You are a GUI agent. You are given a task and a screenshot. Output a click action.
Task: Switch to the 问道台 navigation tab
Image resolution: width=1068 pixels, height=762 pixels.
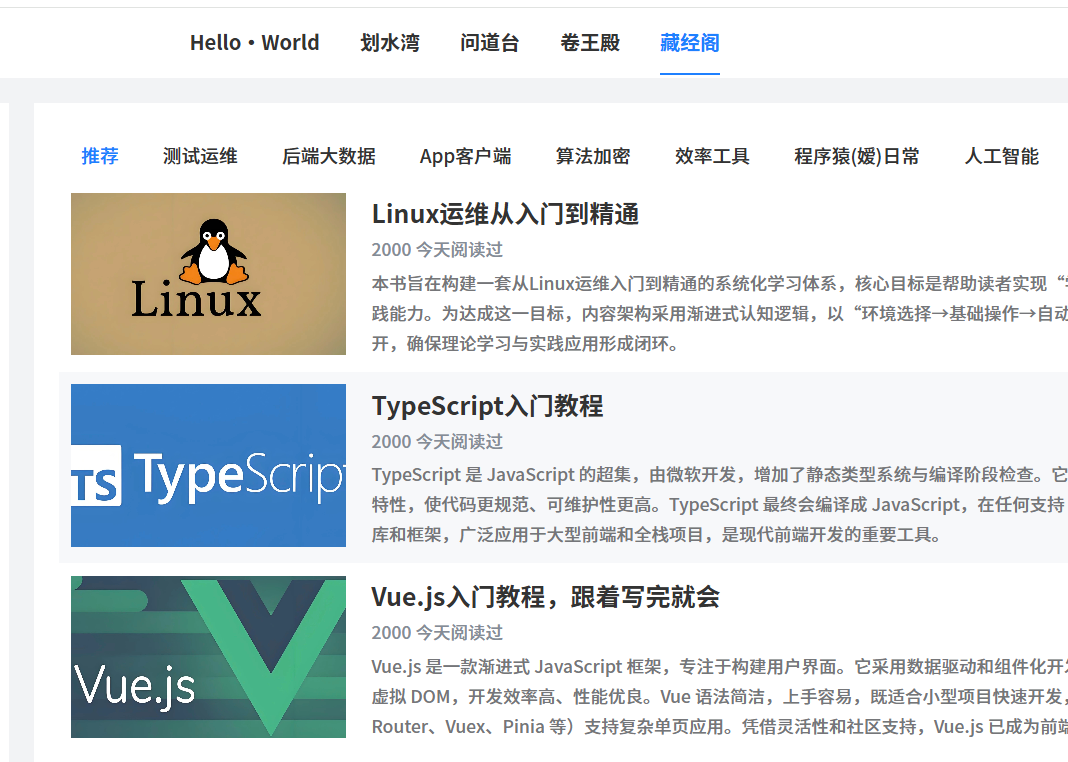[490, 43]
